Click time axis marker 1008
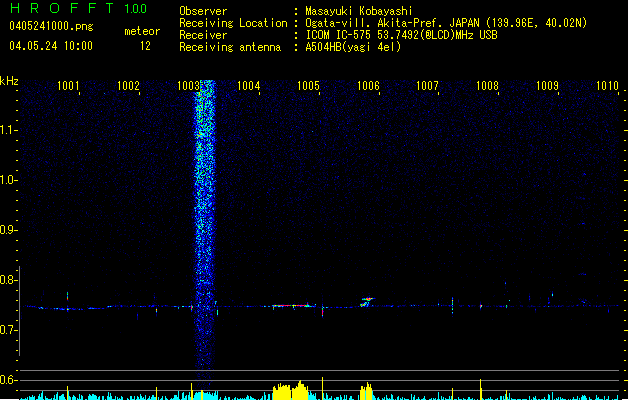 pyautogui.click(x=487, y=86)
